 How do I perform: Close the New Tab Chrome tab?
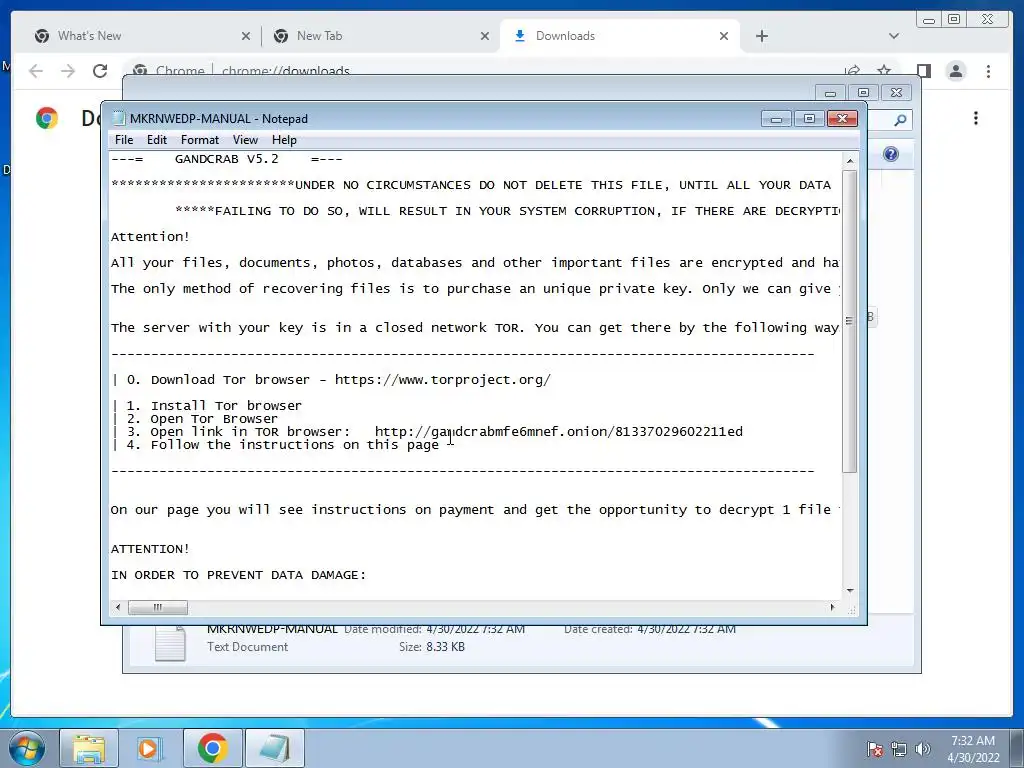485,36
